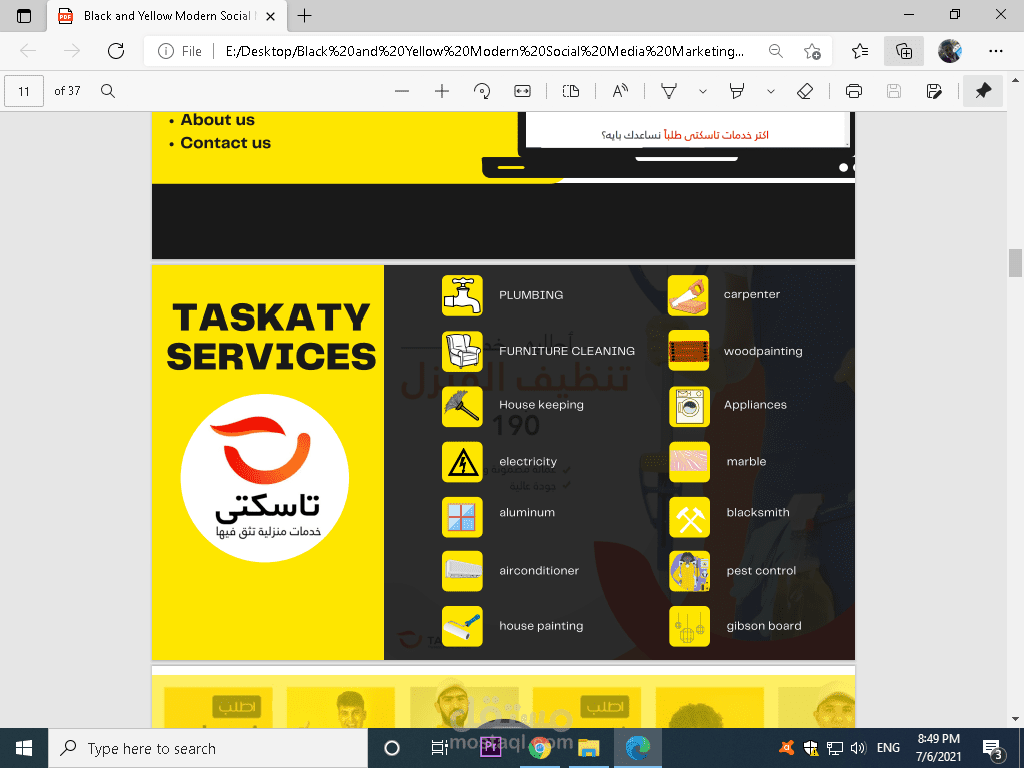This screenshot has height=768, width=1024.
Task: Click the aluminum window icon
Action: coord(462,517)
